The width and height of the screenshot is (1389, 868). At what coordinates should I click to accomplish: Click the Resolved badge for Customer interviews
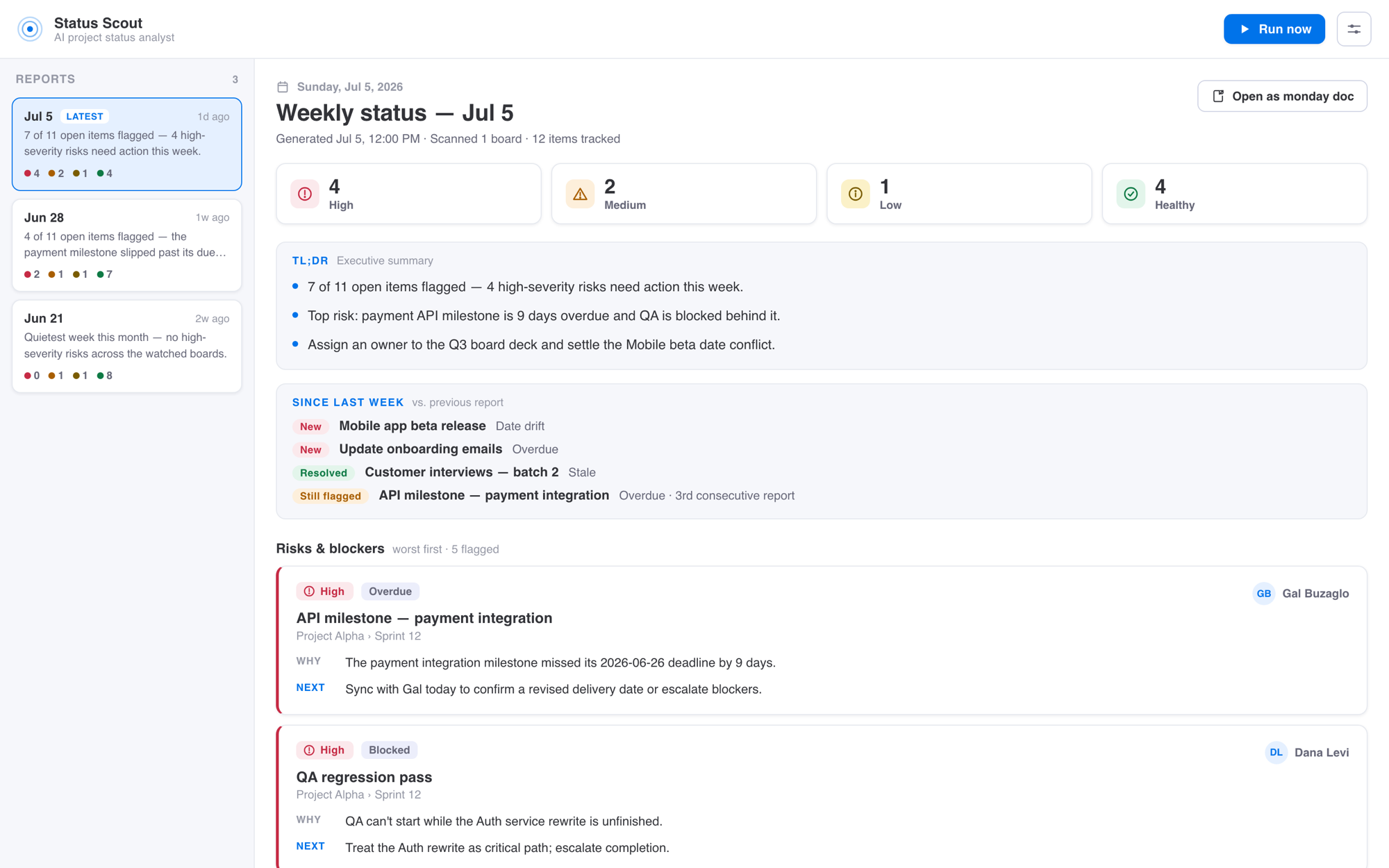click(x=324, y=472)
